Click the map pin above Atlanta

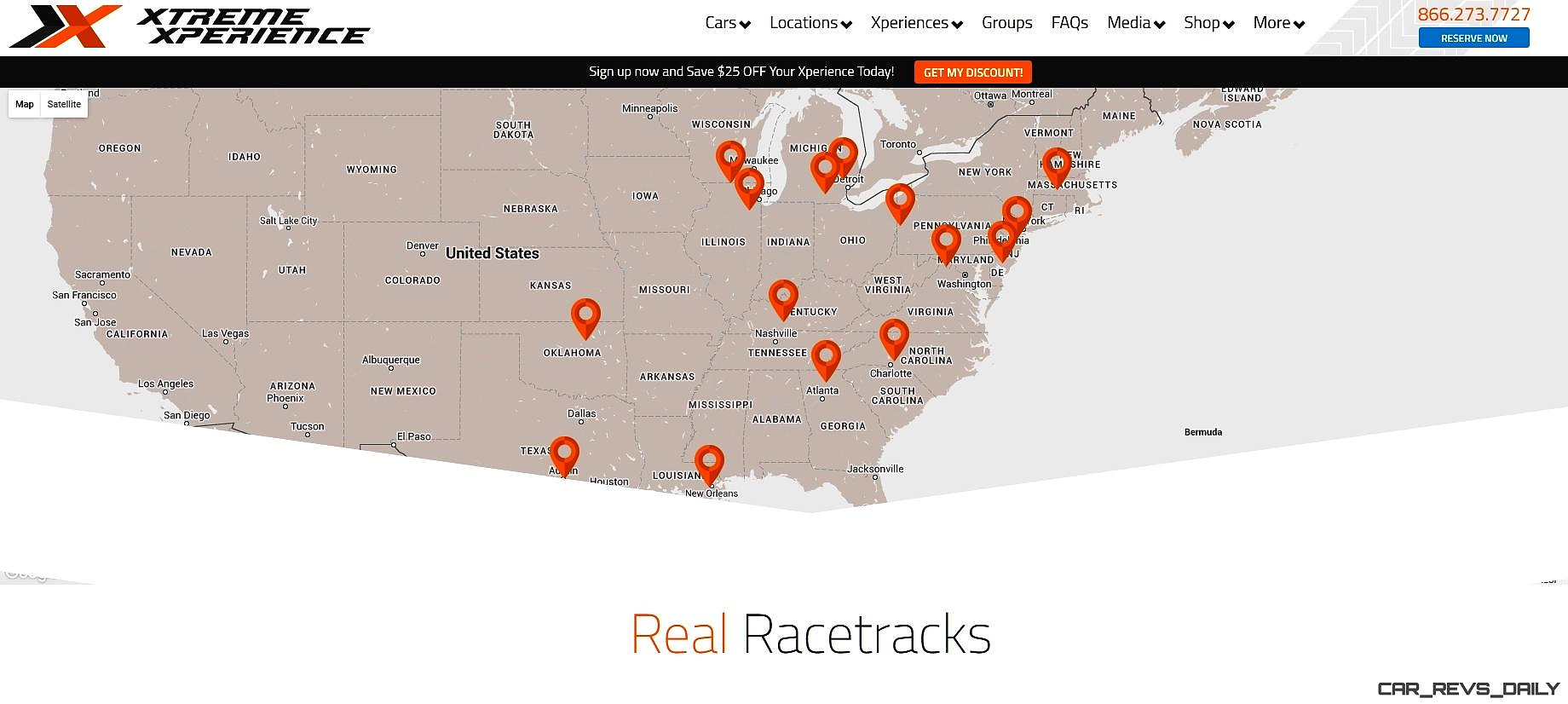(826, 361)
